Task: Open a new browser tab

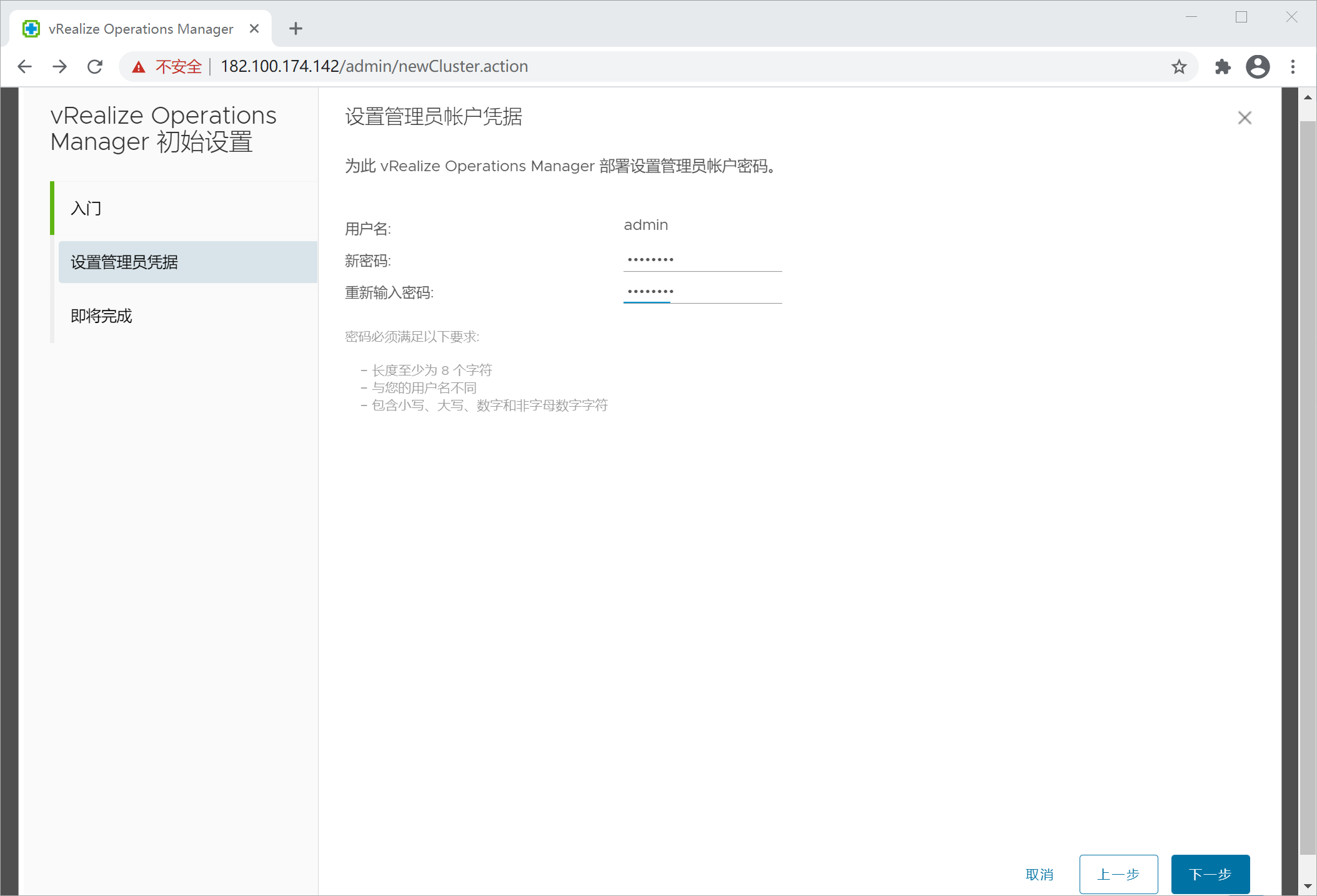Action: [296, 29]
